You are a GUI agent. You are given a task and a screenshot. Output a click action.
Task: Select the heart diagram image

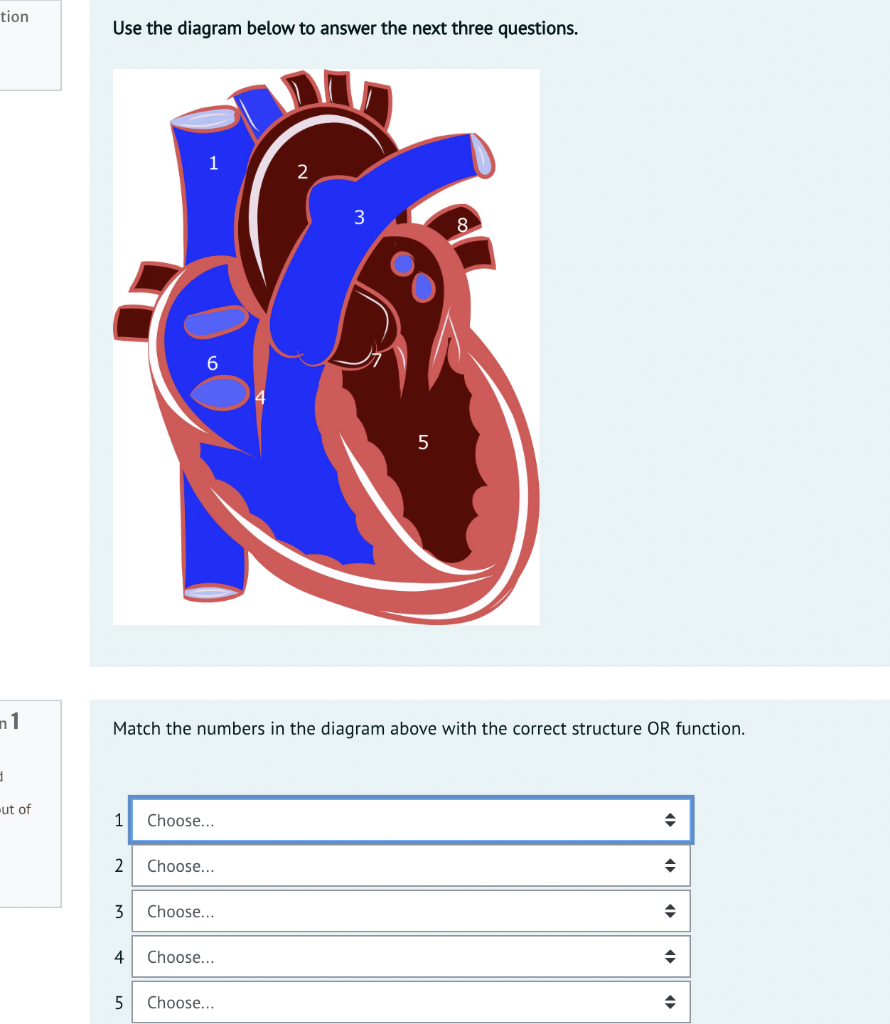coord(326,345)
